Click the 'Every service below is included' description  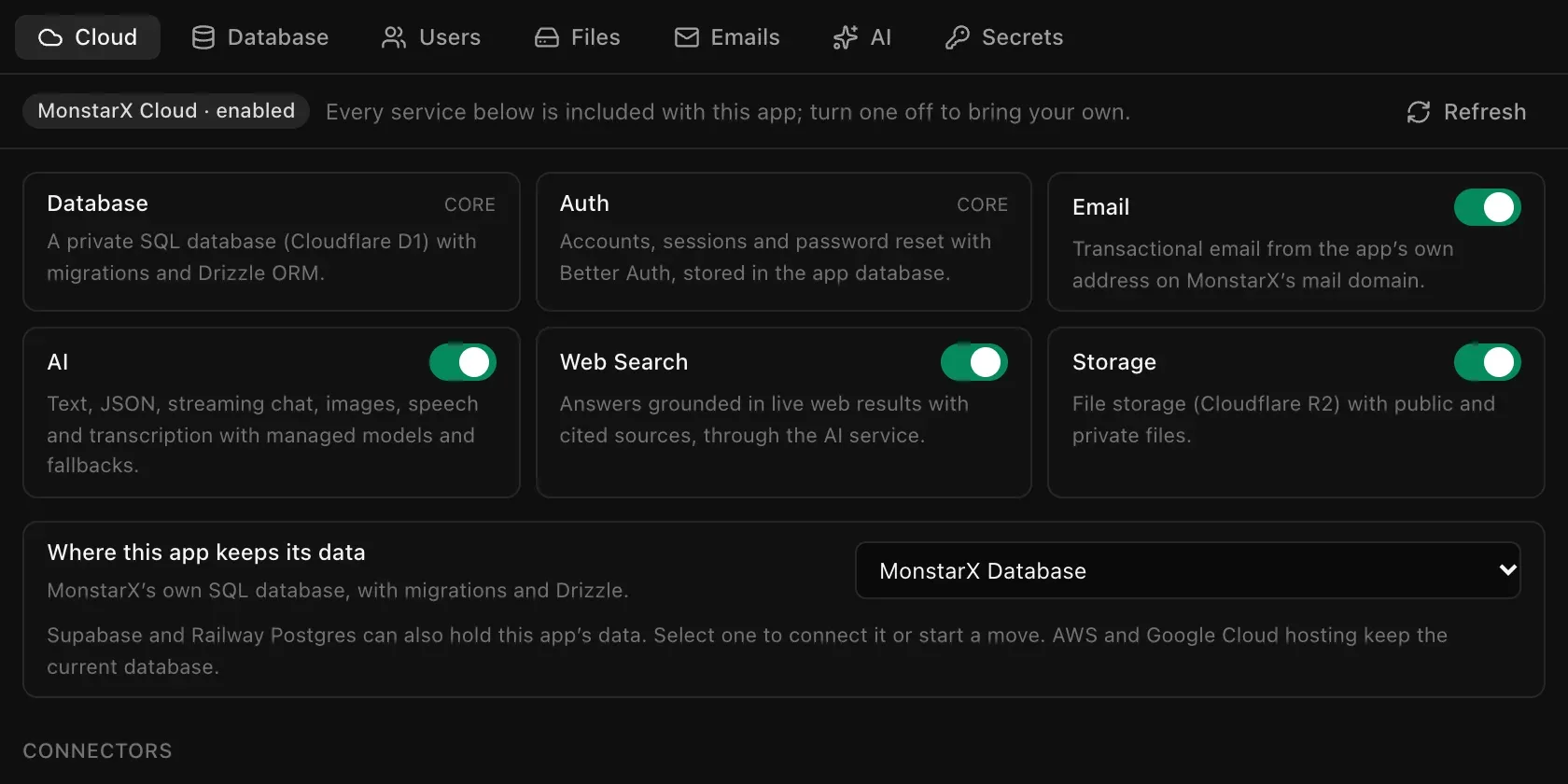coord(728,112)
